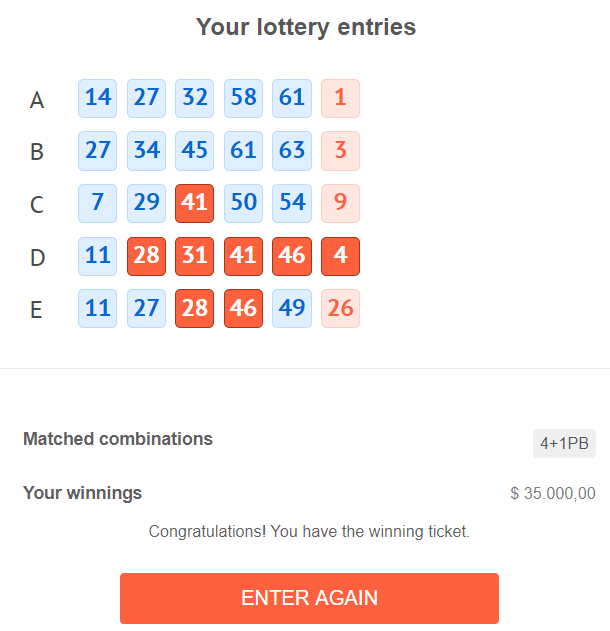Select number 45 in row B
The image size is (610, 631).
pos(194,151)
